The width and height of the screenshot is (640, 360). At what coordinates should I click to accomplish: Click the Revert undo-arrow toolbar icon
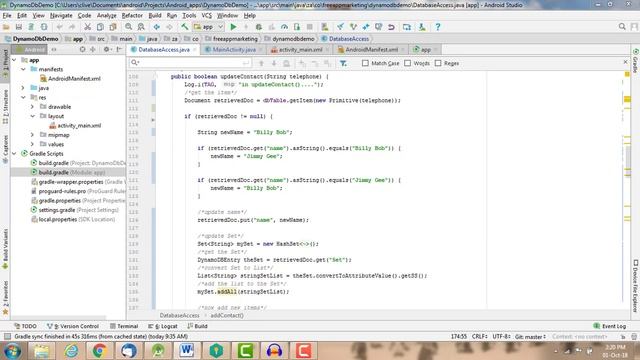(x=391, y=27)
